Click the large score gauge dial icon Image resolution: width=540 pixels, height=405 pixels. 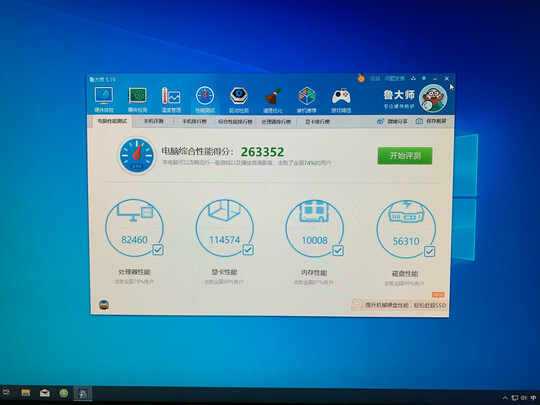[x=137, y=155]
